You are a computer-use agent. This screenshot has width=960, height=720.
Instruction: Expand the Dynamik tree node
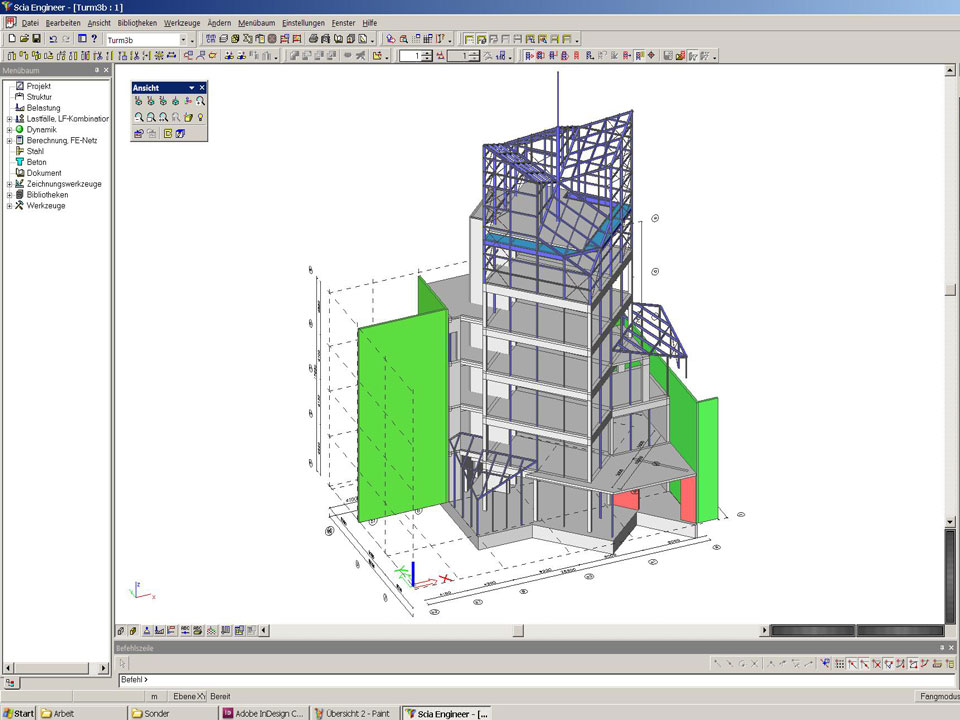pyautogui.click(x=9, y=130)
